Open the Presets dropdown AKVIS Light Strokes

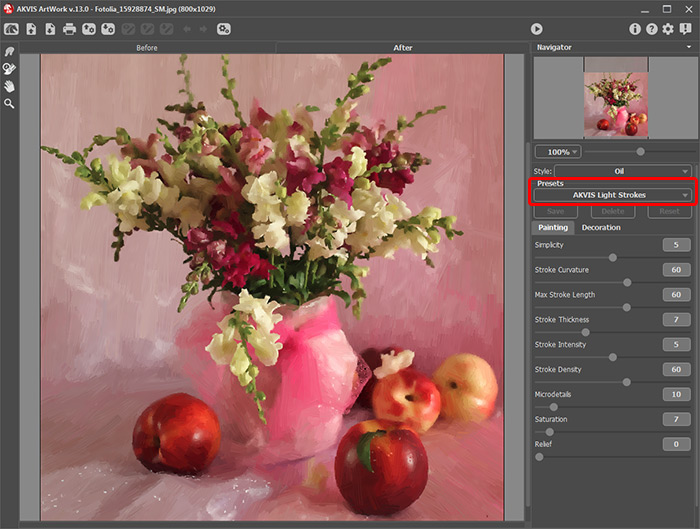tap(613, 195)
